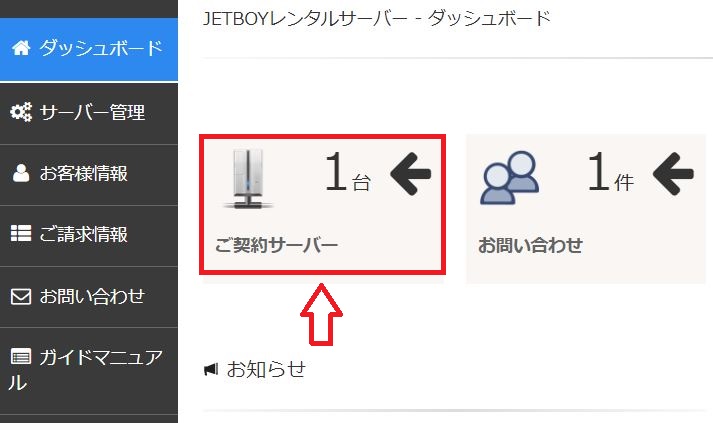713x423 pixels.
Task: Open ガイドマニュアル in the sidebar
Action: 89,370
